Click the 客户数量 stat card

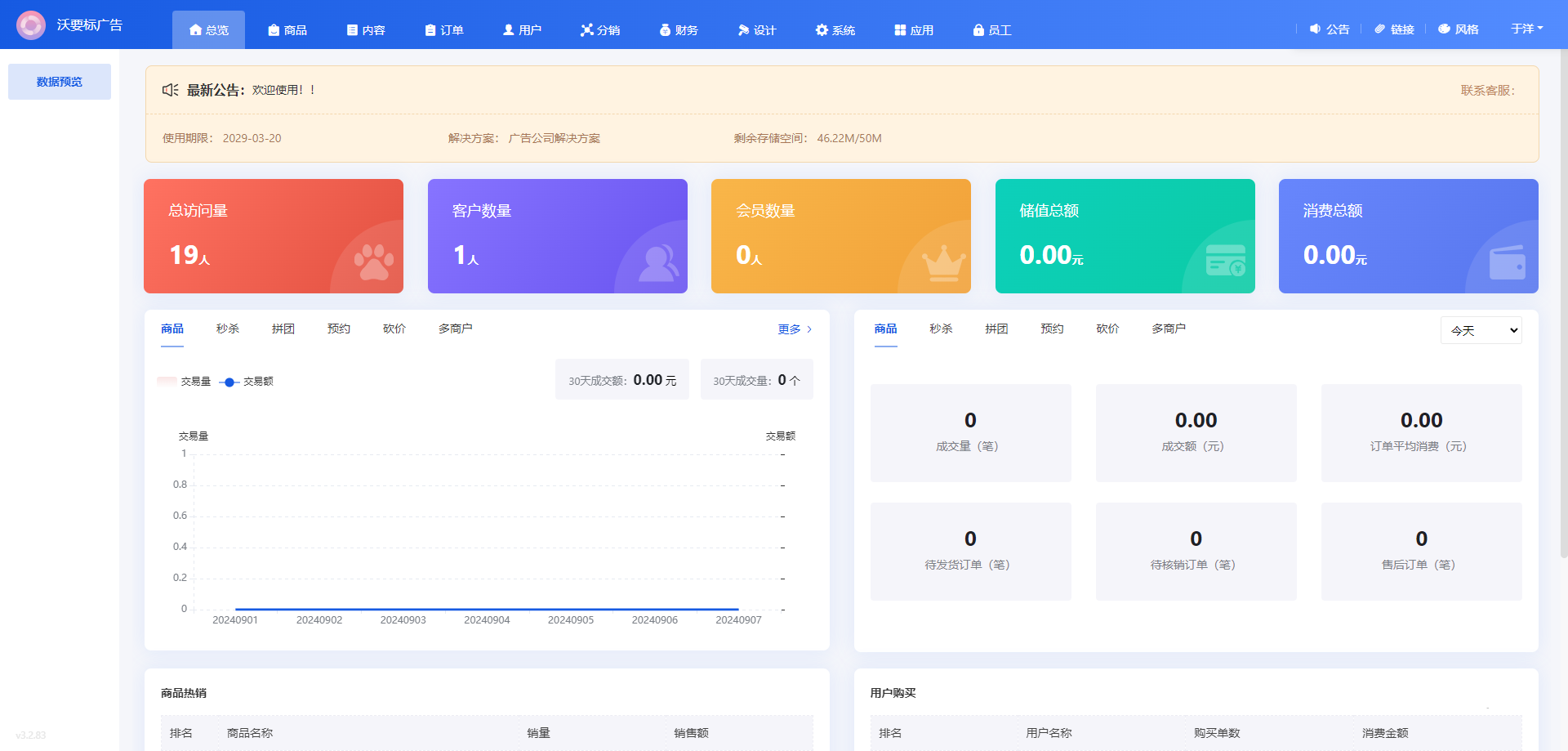[x=558, y=236]
